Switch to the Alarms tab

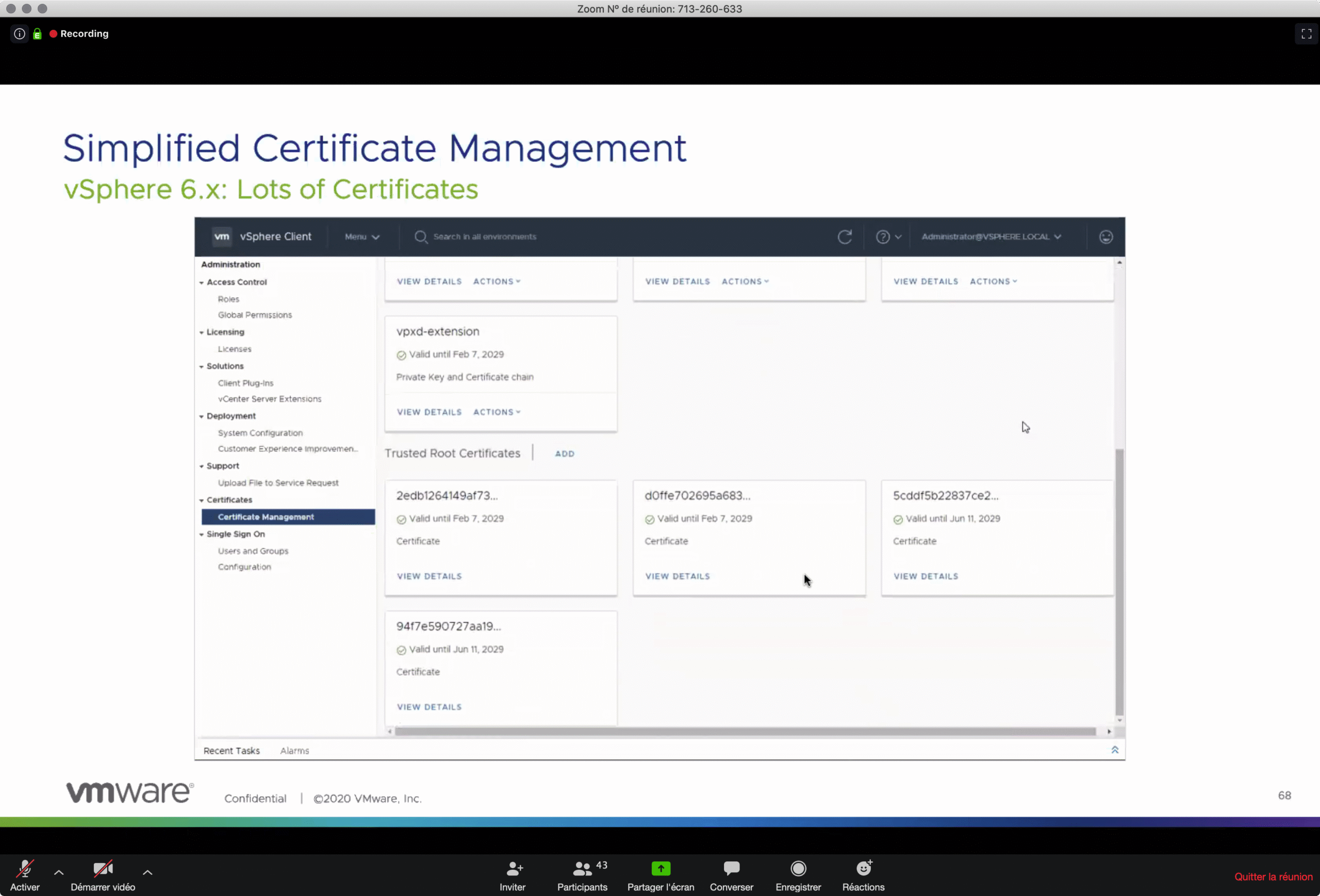[x=294, y=751]
